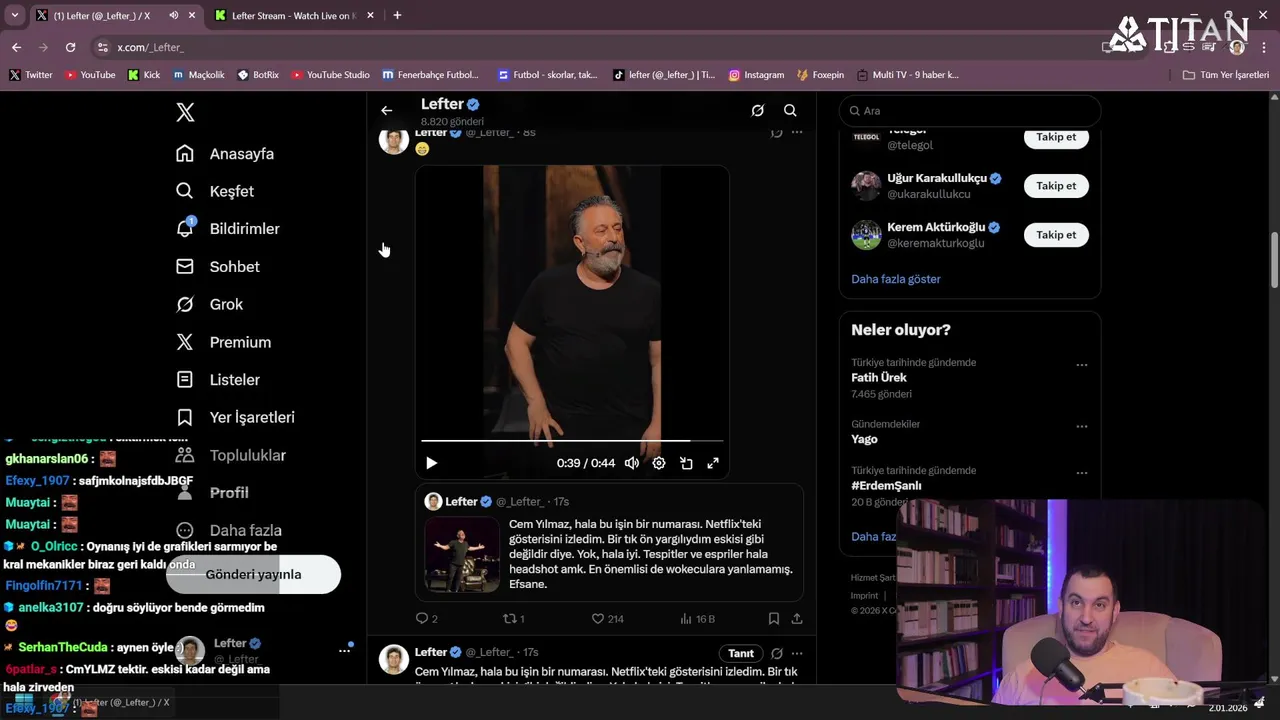Click the Listeler list icon
The height and width of the screenshot is (720, 1280).
point(185,380)
